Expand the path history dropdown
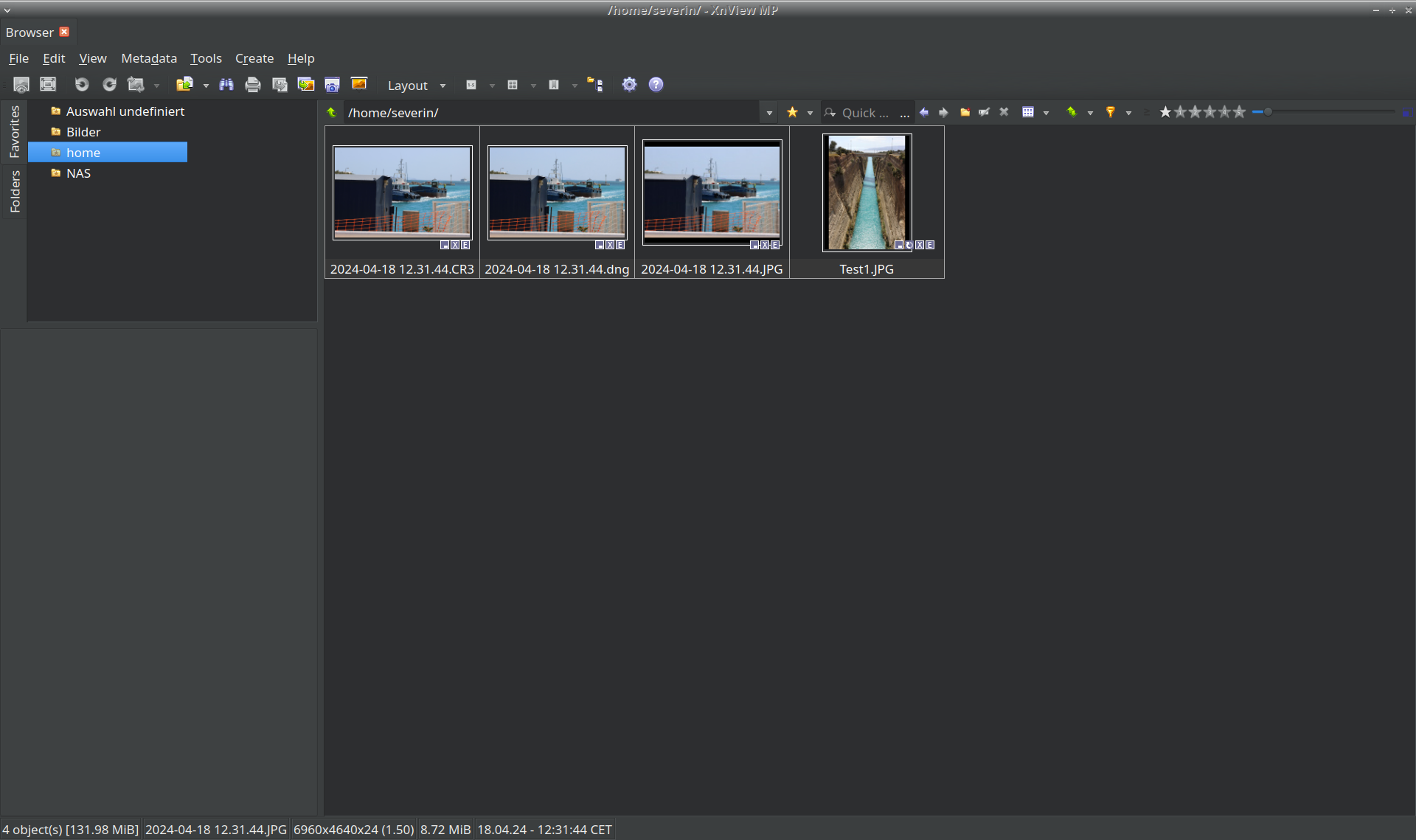Image resolution: width=1416 pixels, height=840 pixels. (x=769, y=113)
